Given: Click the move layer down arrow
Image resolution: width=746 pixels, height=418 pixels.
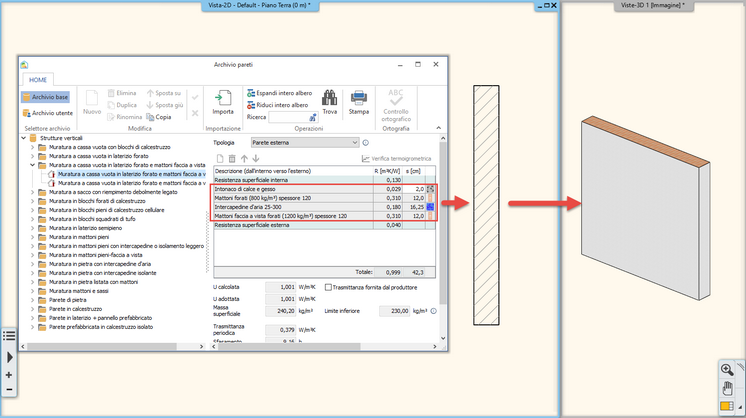Looking at the screenshot, I should coord(256,159).
